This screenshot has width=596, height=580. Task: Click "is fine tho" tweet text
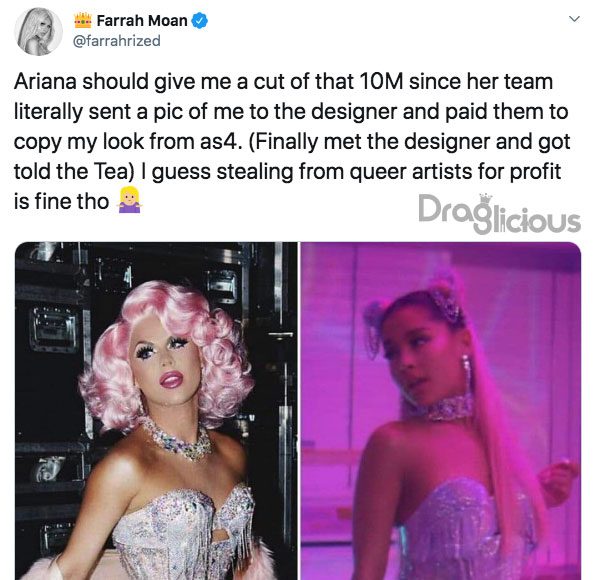[62, 201]
